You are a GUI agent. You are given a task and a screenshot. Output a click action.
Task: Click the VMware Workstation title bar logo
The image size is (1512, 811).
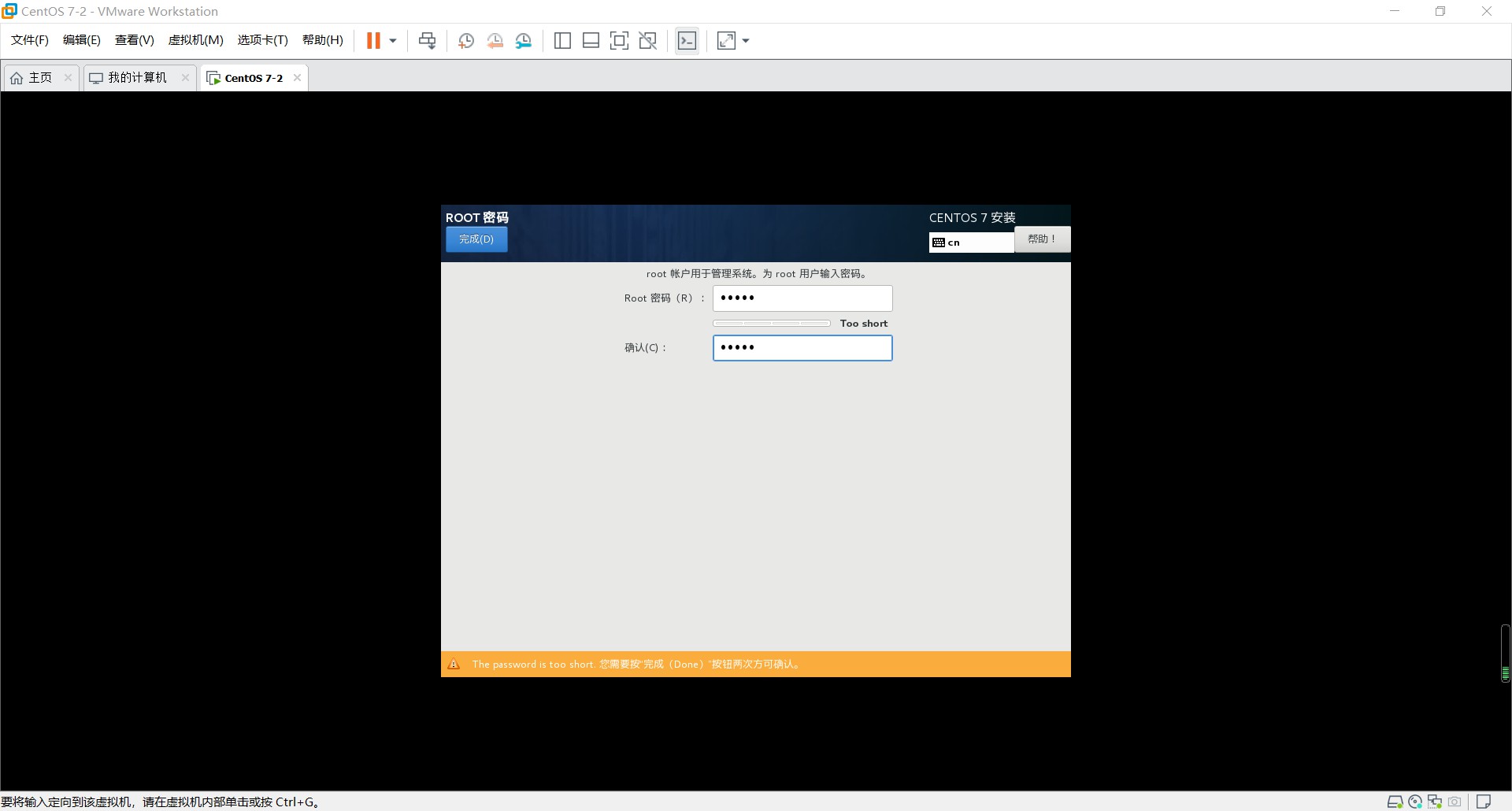(9, 11)
